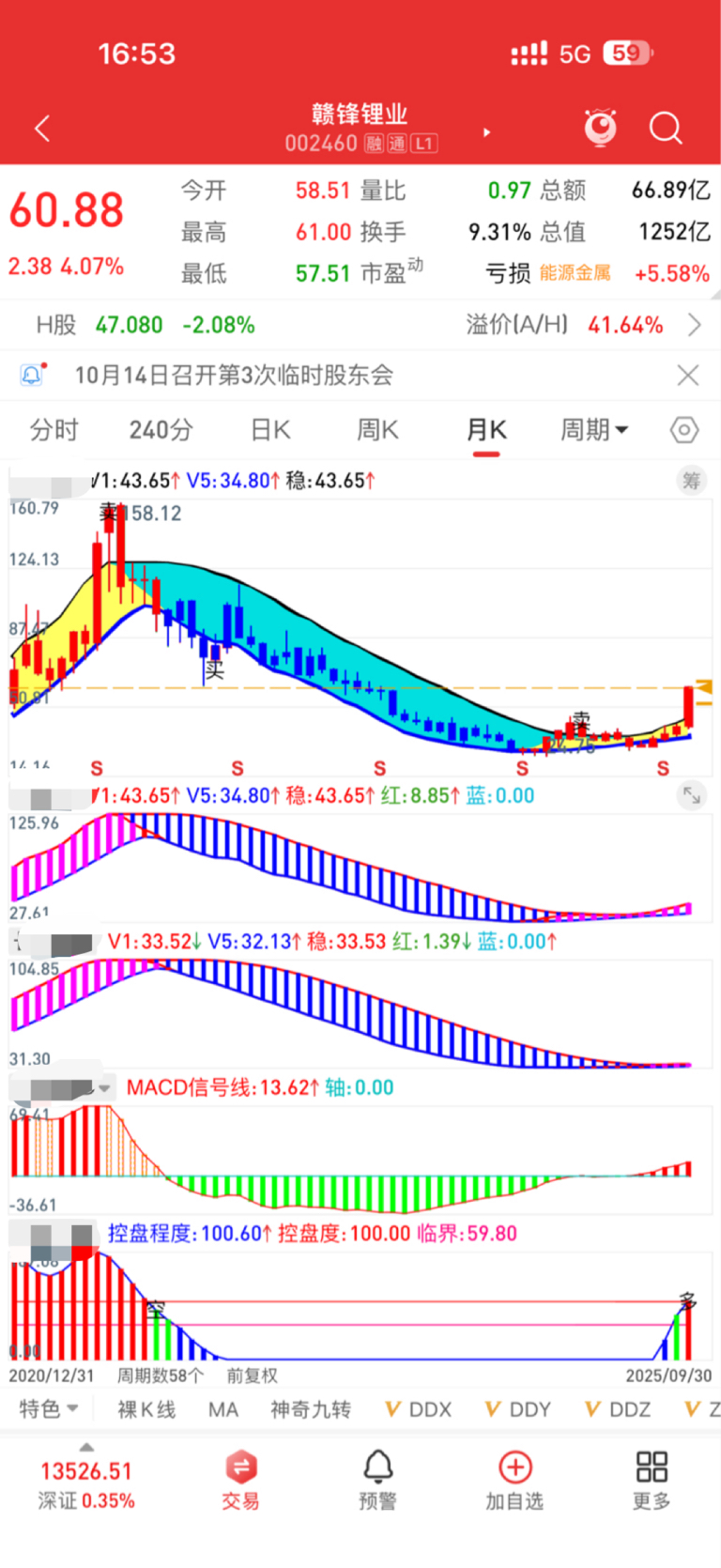Switch to 分时 tab
Viewport: 721px width, 1568px height.
pos(54,430)
